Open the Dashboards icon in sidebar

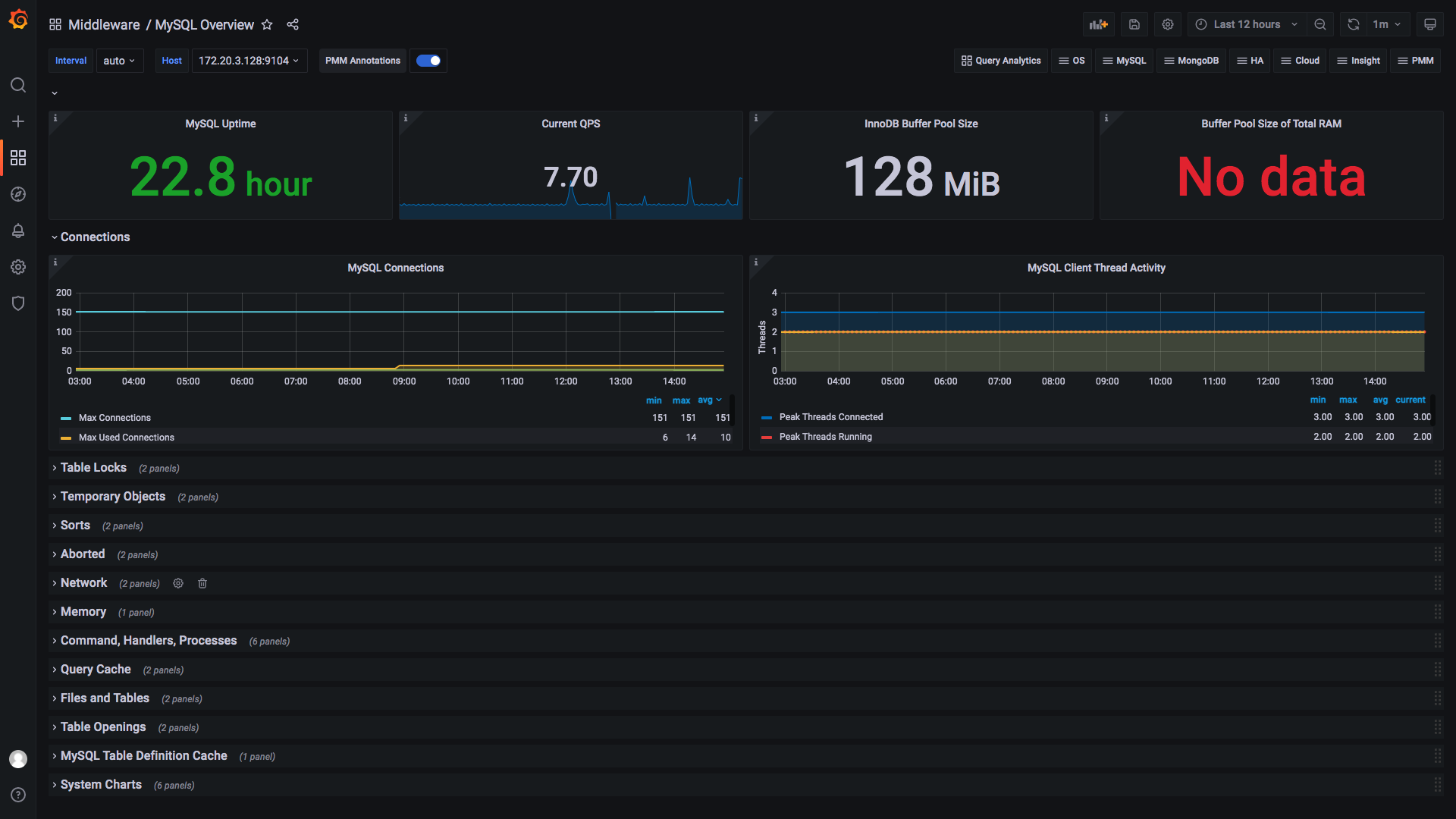pyautogui.click(x=18, y=158)
